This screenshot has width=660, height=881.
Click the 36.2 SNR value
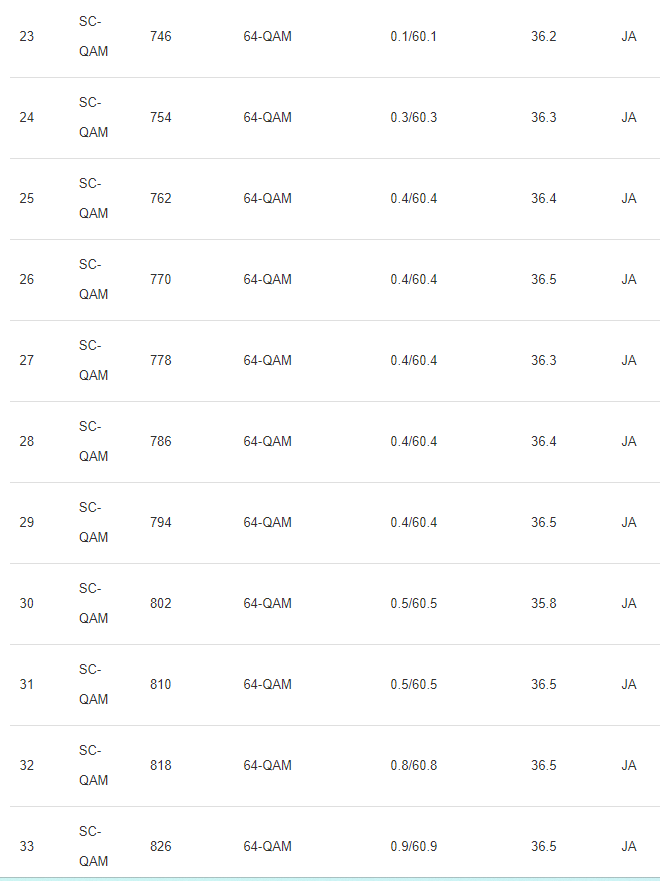click(x=544, y=37)
